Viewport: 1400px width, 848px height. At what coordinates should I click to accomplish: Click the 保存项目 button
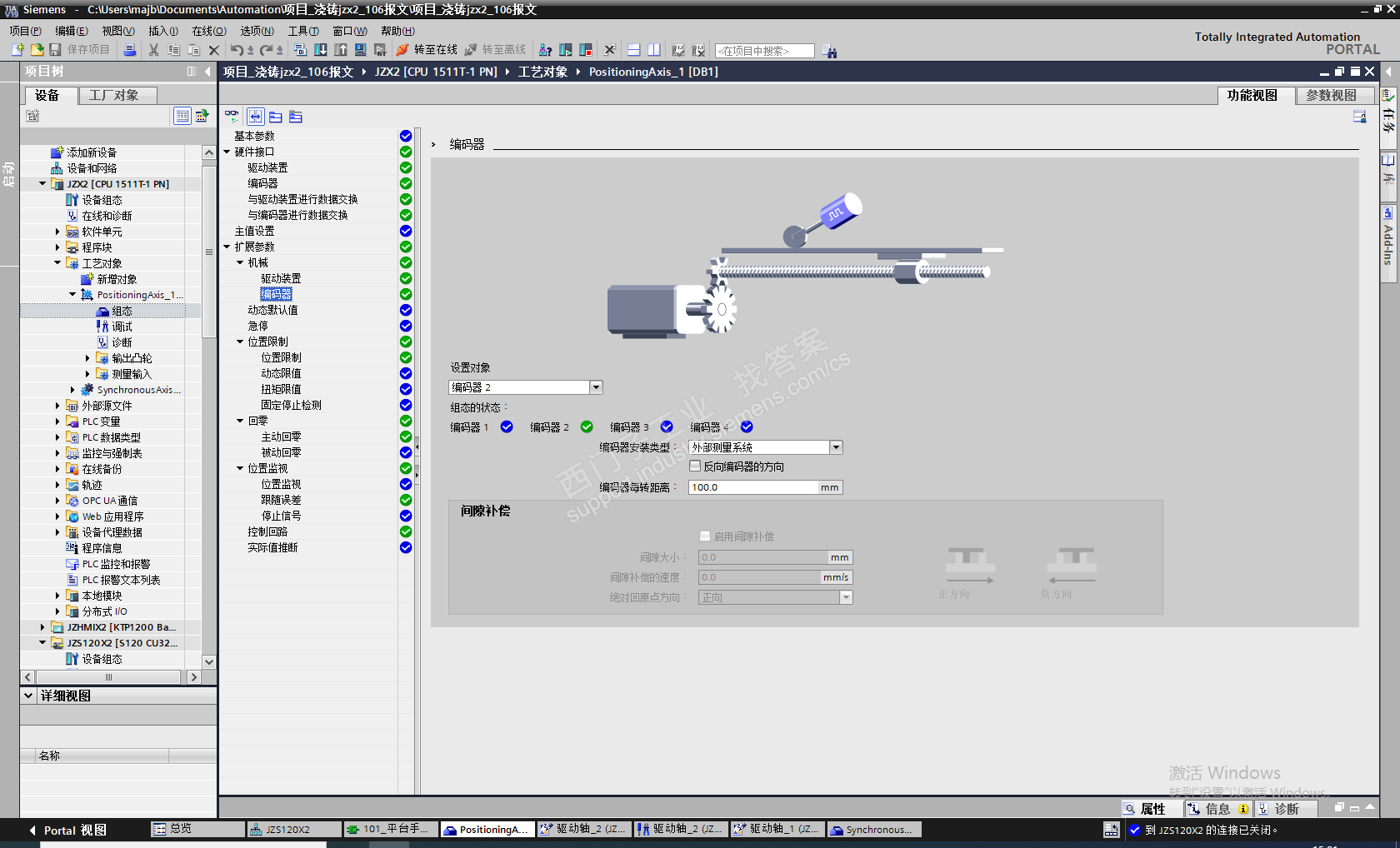tap(79, 50)
